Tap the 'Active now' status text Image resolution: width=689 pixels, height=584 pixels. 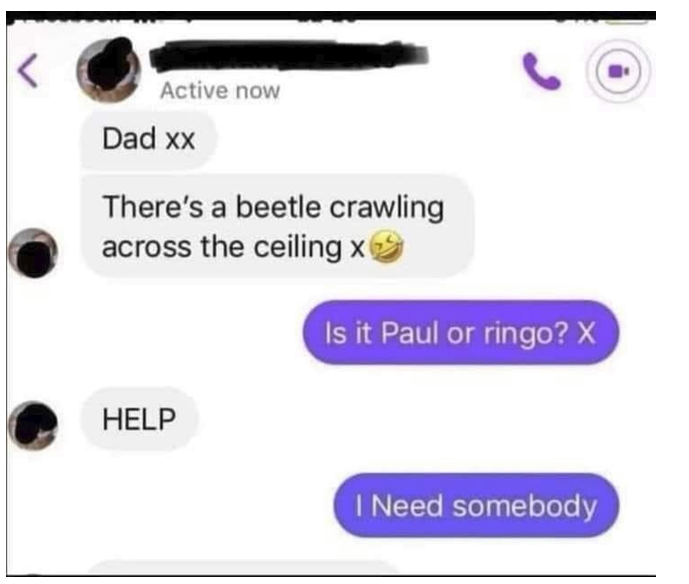click(220, 91)
